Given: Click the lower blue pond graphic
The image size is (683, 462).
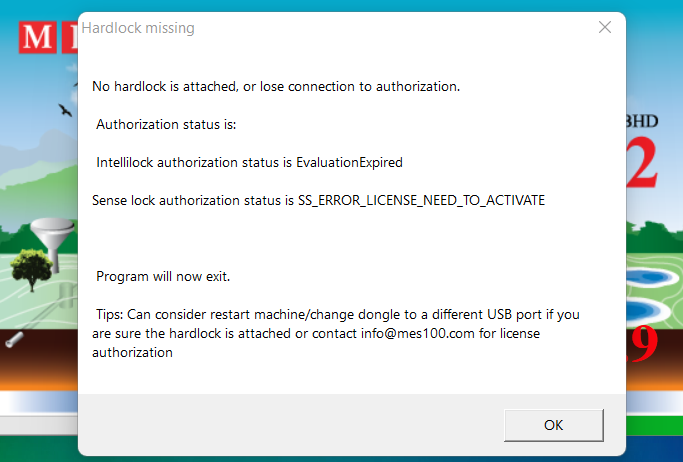Looking at the screenshot, I should (648, 310).
